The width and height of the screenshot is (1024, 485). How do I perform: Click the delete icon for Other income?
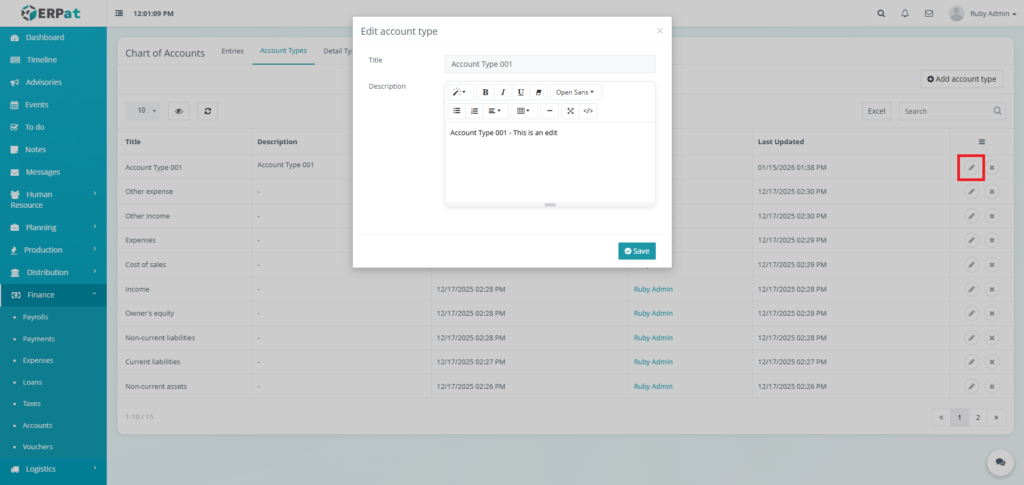991,216
